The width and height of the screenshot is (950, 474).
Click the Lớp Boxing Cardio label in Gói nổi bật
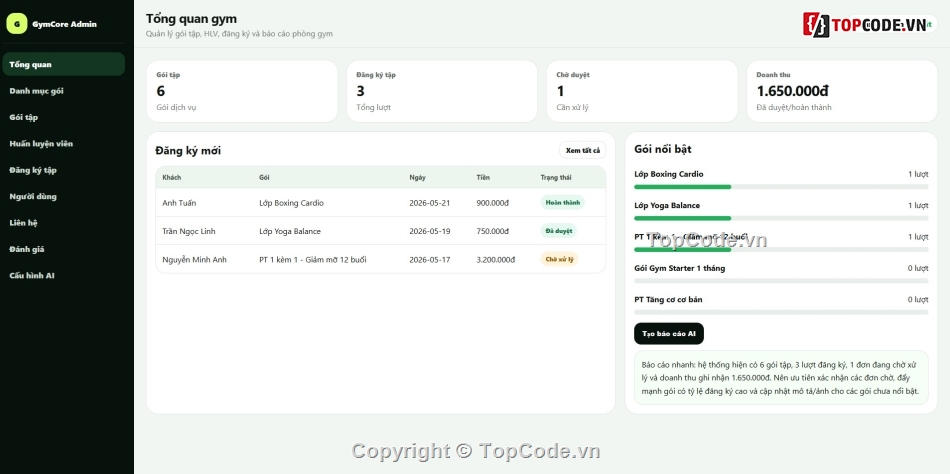point(668,174)
